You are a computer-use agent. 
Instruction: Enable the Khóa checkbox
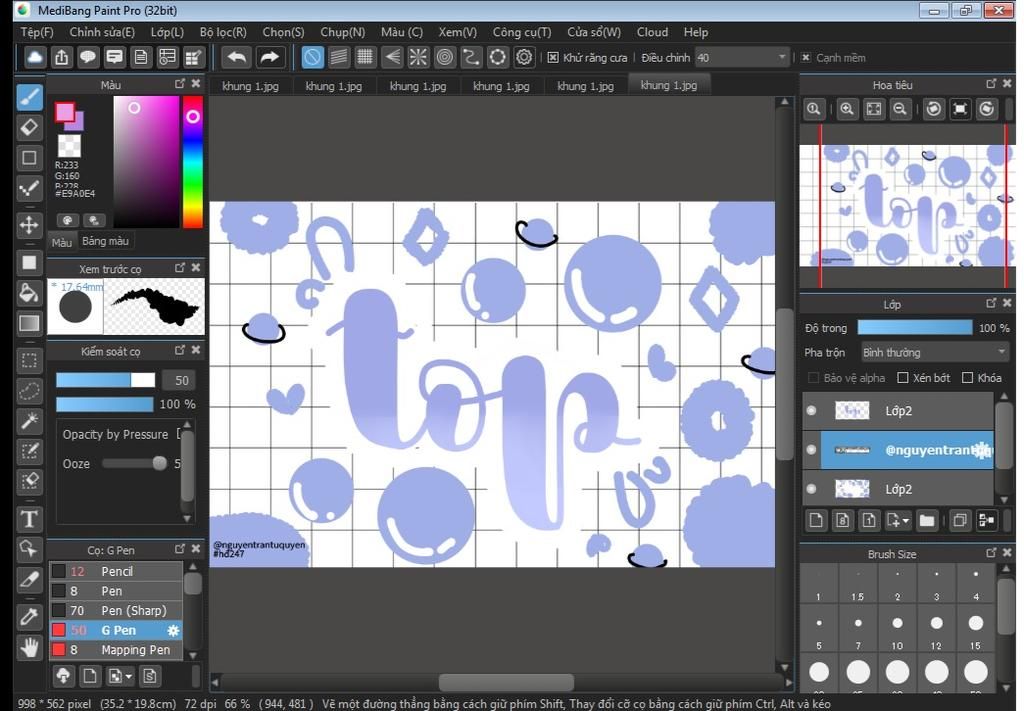click(968, 377)
